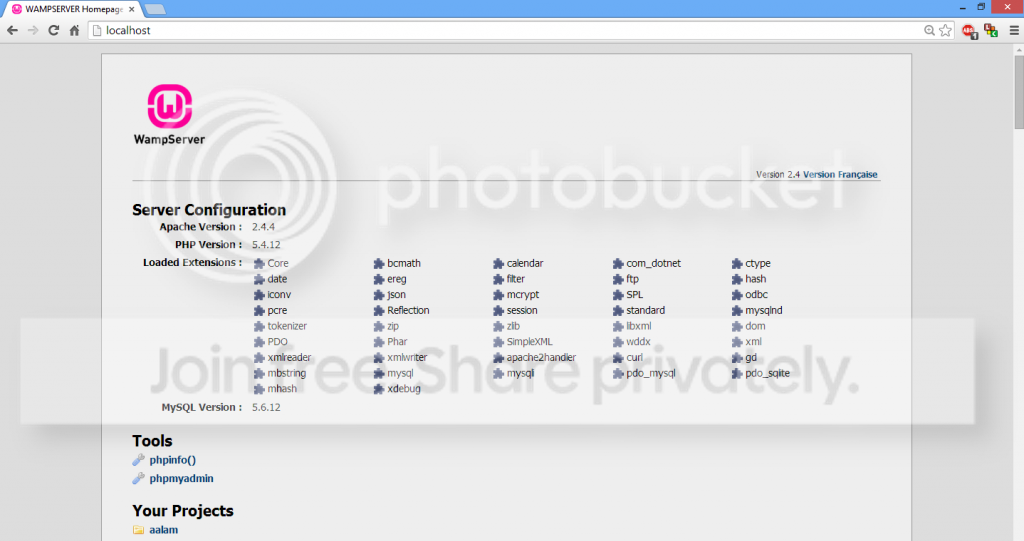Click the Your Projects heading
The height and width of the screenshot is (541, 1024).
coord(183,511)
